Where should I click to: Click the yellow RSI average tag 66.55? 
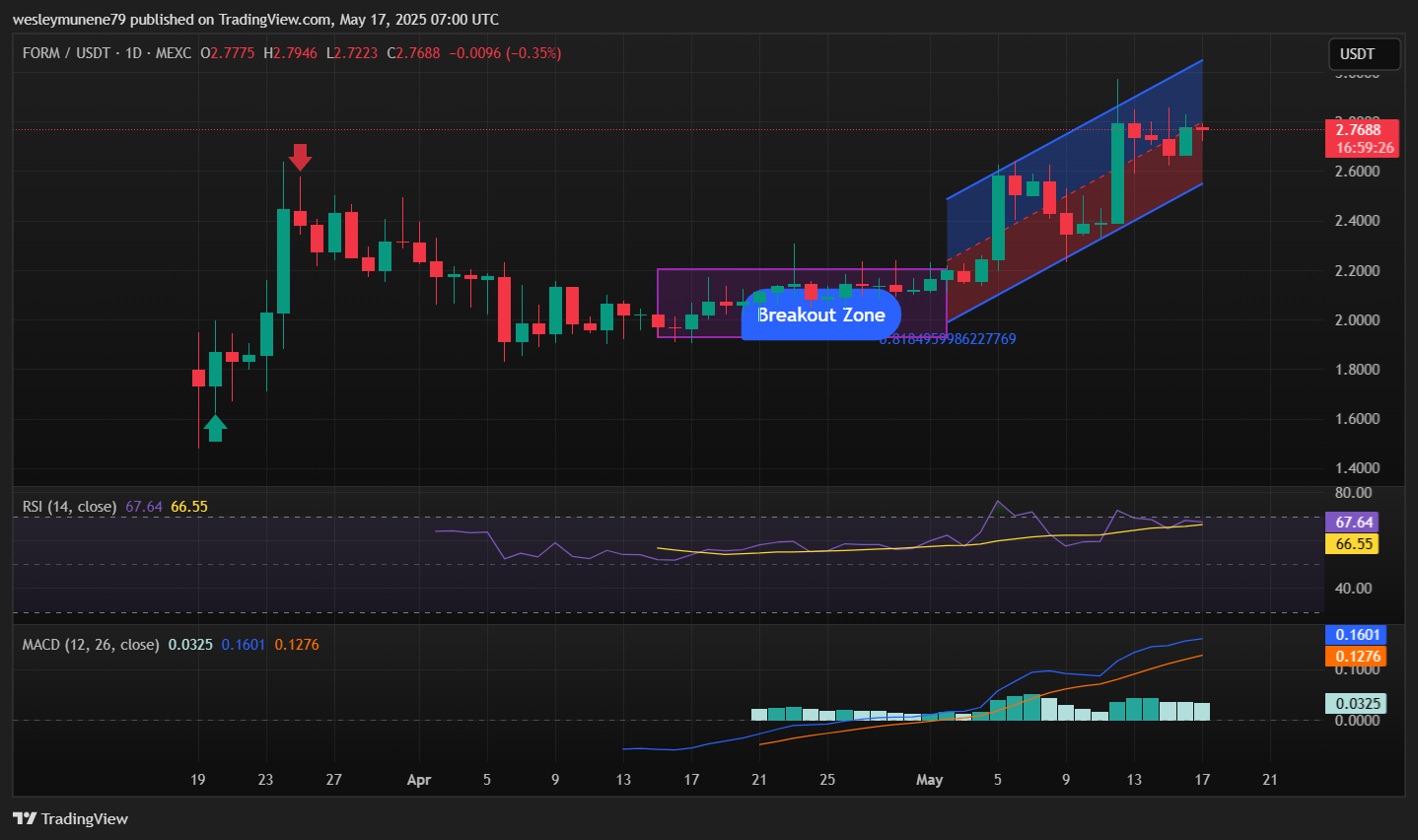pos(1354,544)
